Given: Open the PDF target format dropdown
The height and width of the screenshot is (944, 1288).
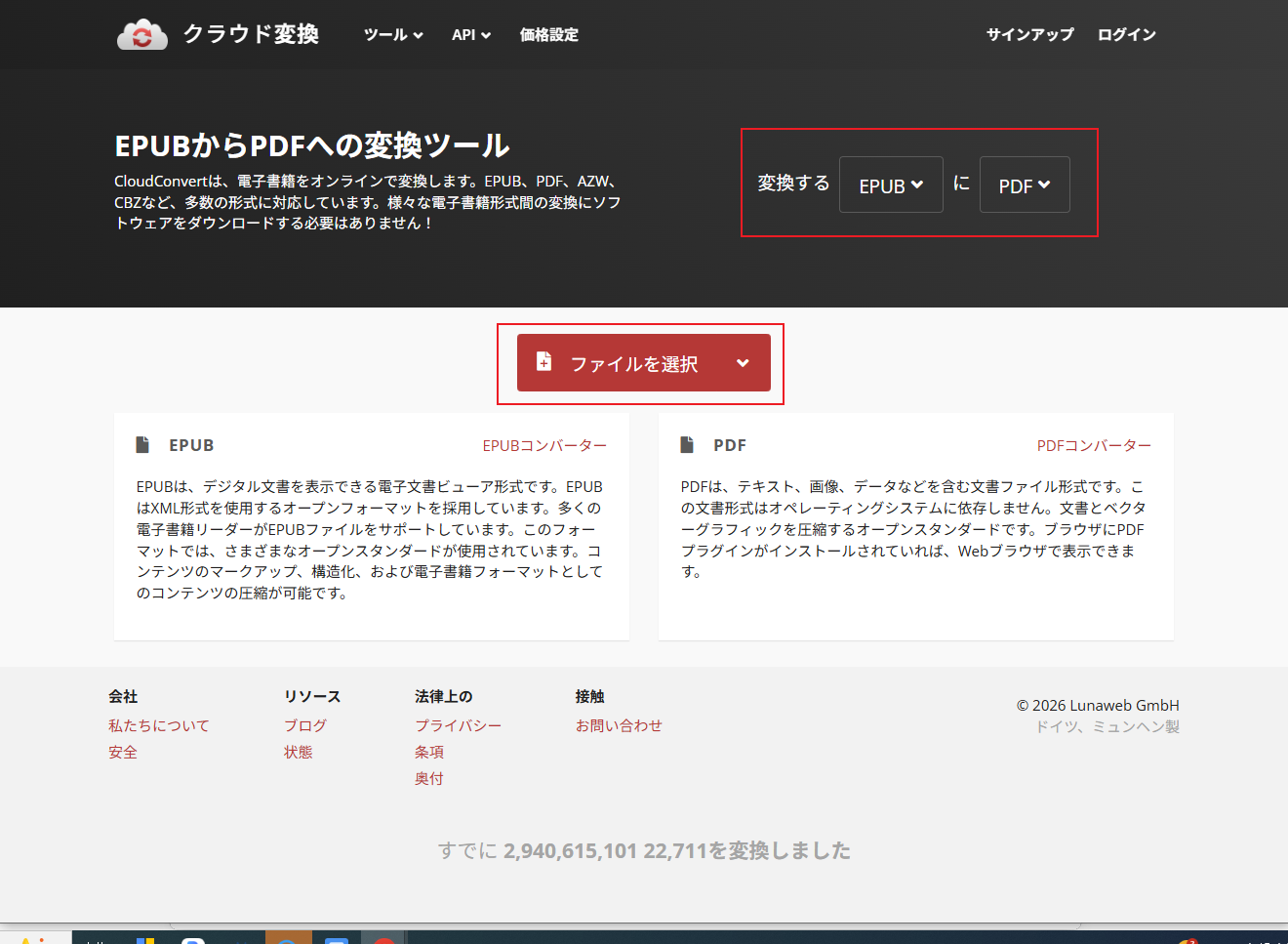Looking at the screenshot, I should pyautogui.click(x=1024, y=185).
